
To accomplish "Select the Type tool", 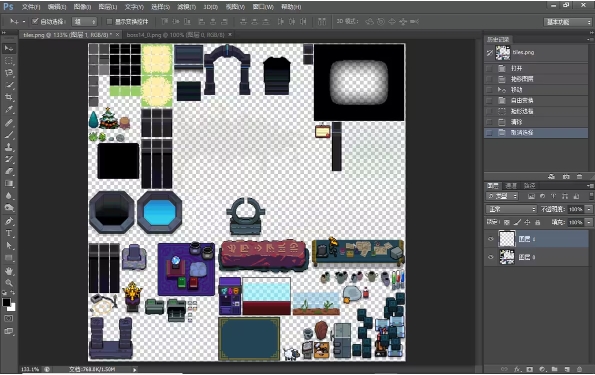I will tap(9, 233).
